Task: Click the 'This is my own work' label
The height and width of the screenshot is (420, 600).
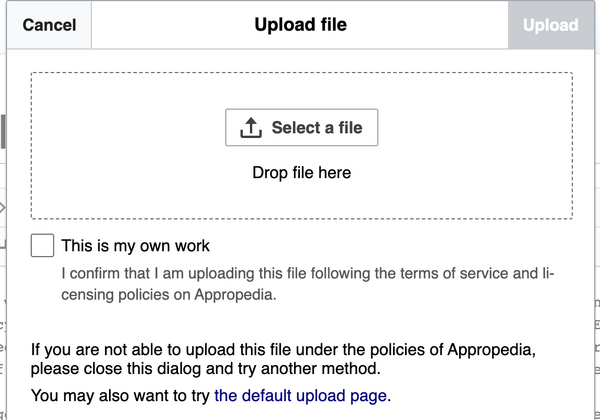Action: point(135,246)
